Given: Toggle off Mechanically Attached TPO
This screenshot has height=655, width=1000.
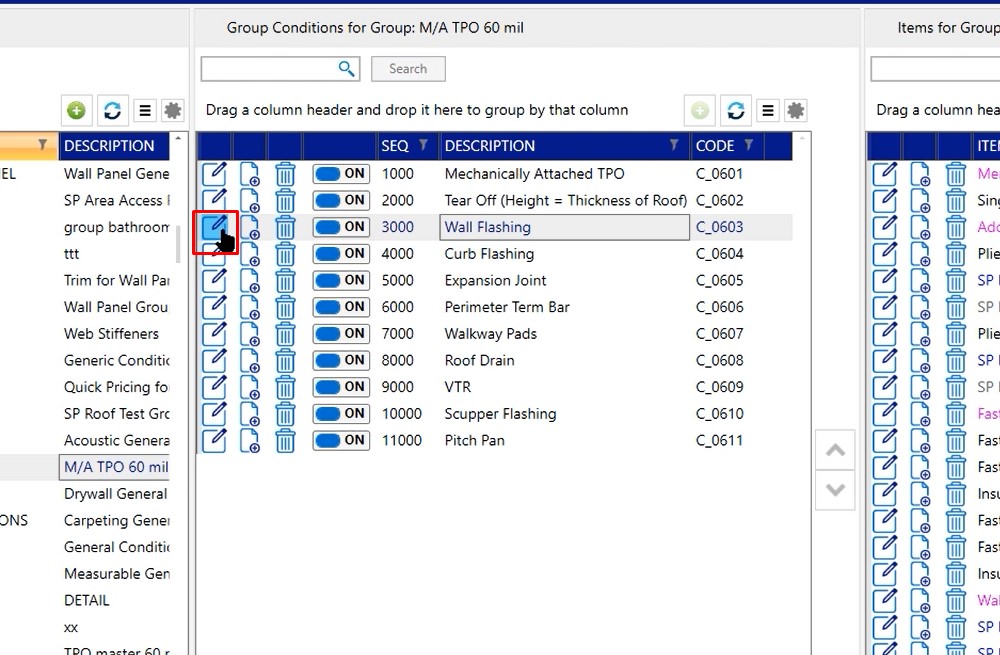Looking at the screenshot, I should (x=341, y=174).
